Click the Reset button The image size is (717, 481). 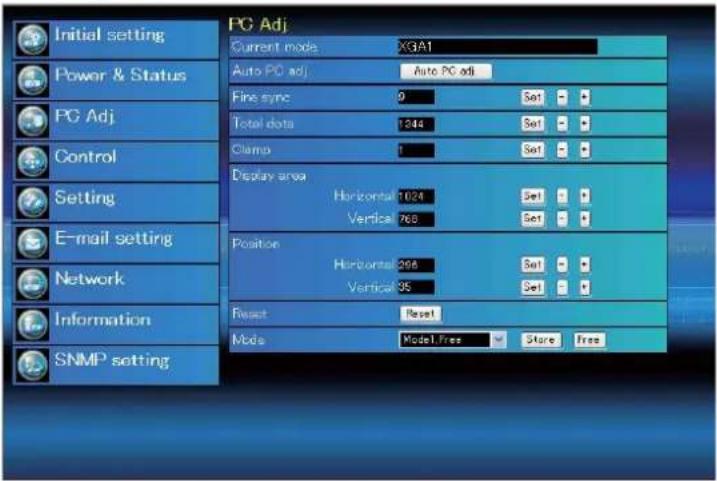(x=421, y=314)
